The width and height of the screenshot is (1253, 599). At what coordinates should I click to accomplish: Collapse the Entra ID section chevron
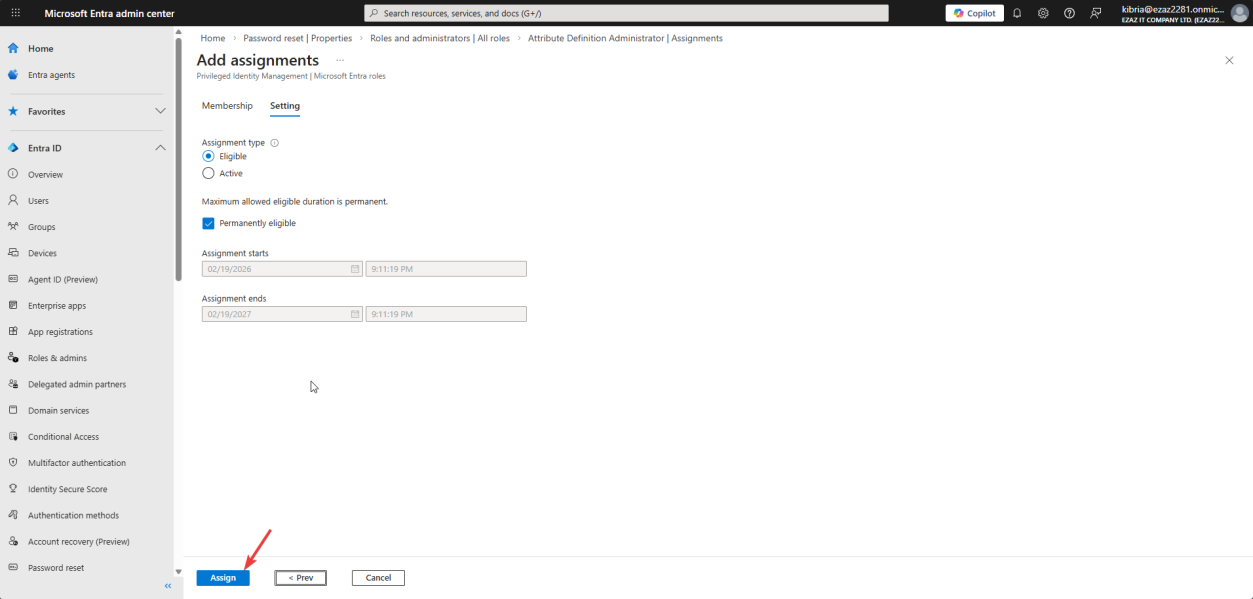click(160, 148)
